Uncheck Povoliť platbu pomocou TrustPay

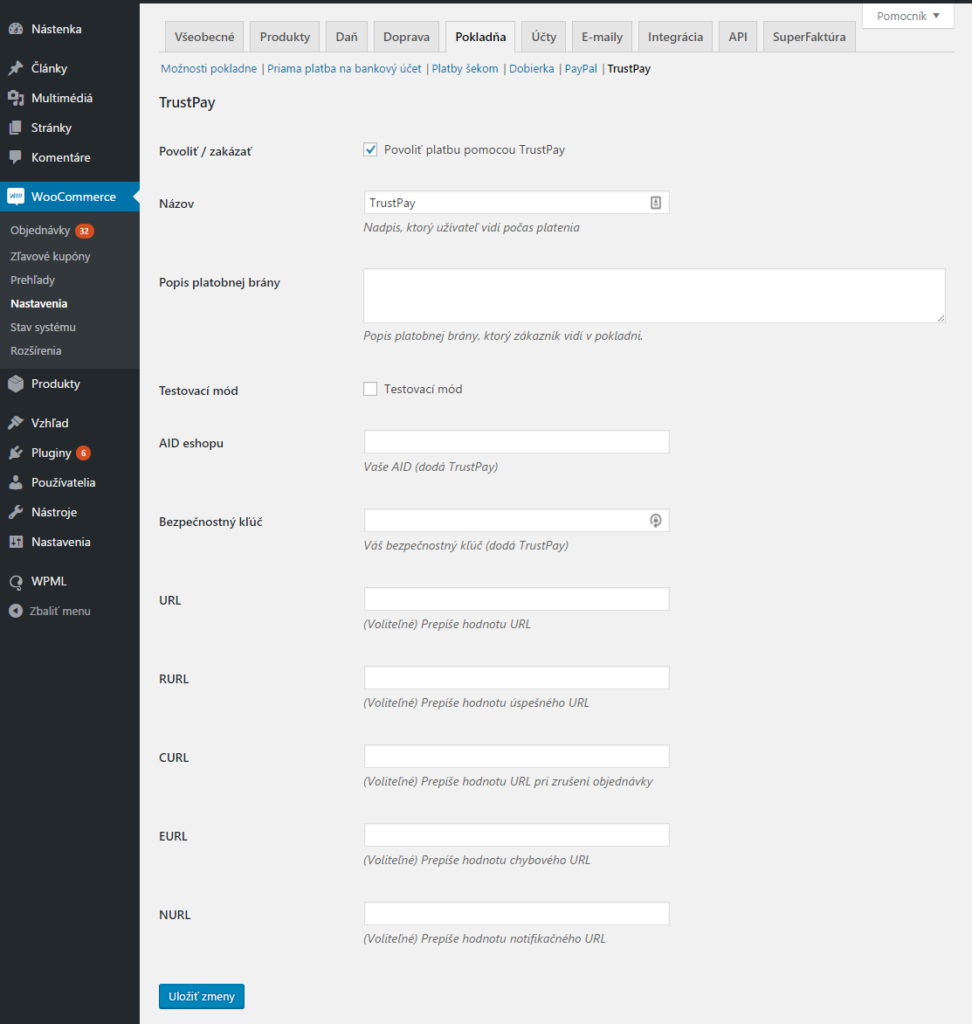pyautogui.click(x=370, y=149)
